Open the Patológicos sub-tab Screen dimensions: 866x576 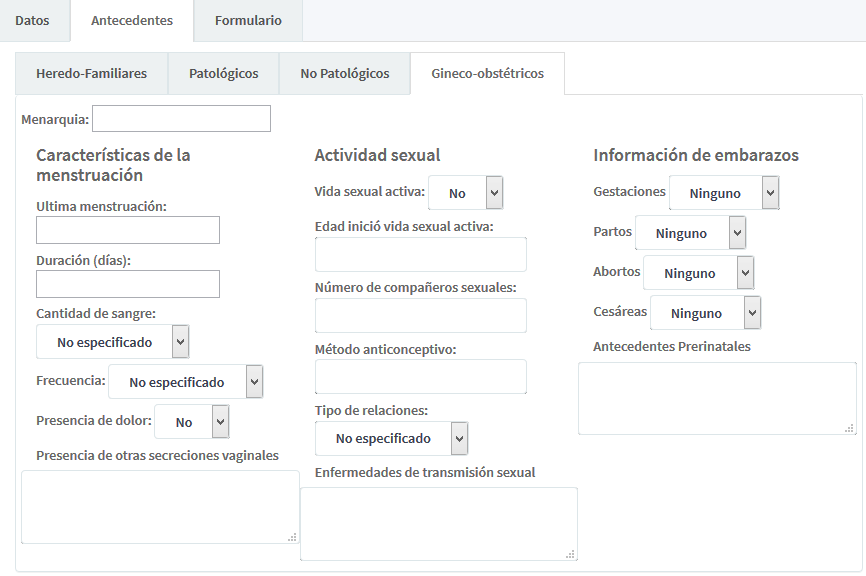[x=223, y=73]
